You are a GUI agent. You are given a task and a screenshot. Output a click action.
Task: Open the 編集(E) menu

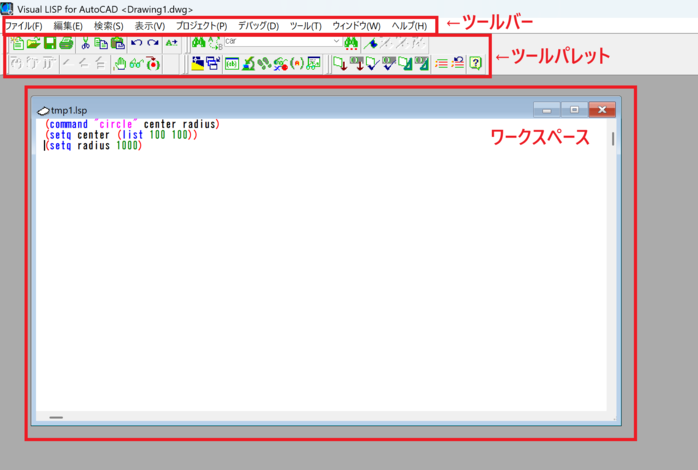point(68,26)
